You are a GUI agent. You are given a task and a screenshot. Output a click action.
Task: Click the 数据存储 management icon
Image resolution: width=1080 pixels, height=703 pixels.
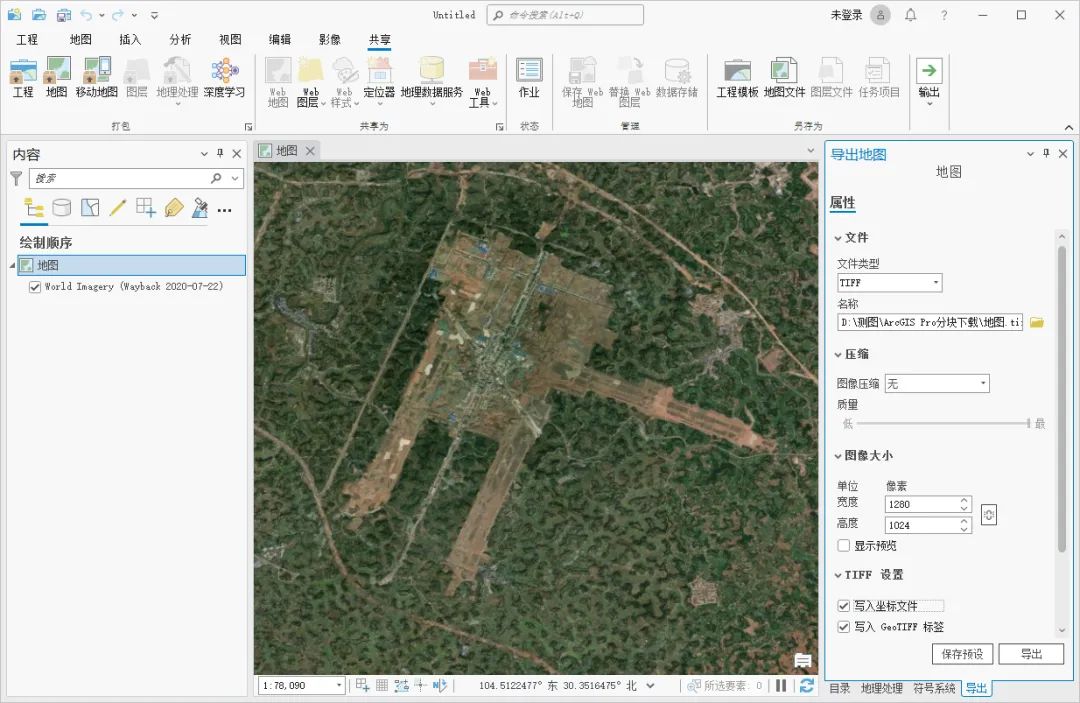[x=679, y=80]
